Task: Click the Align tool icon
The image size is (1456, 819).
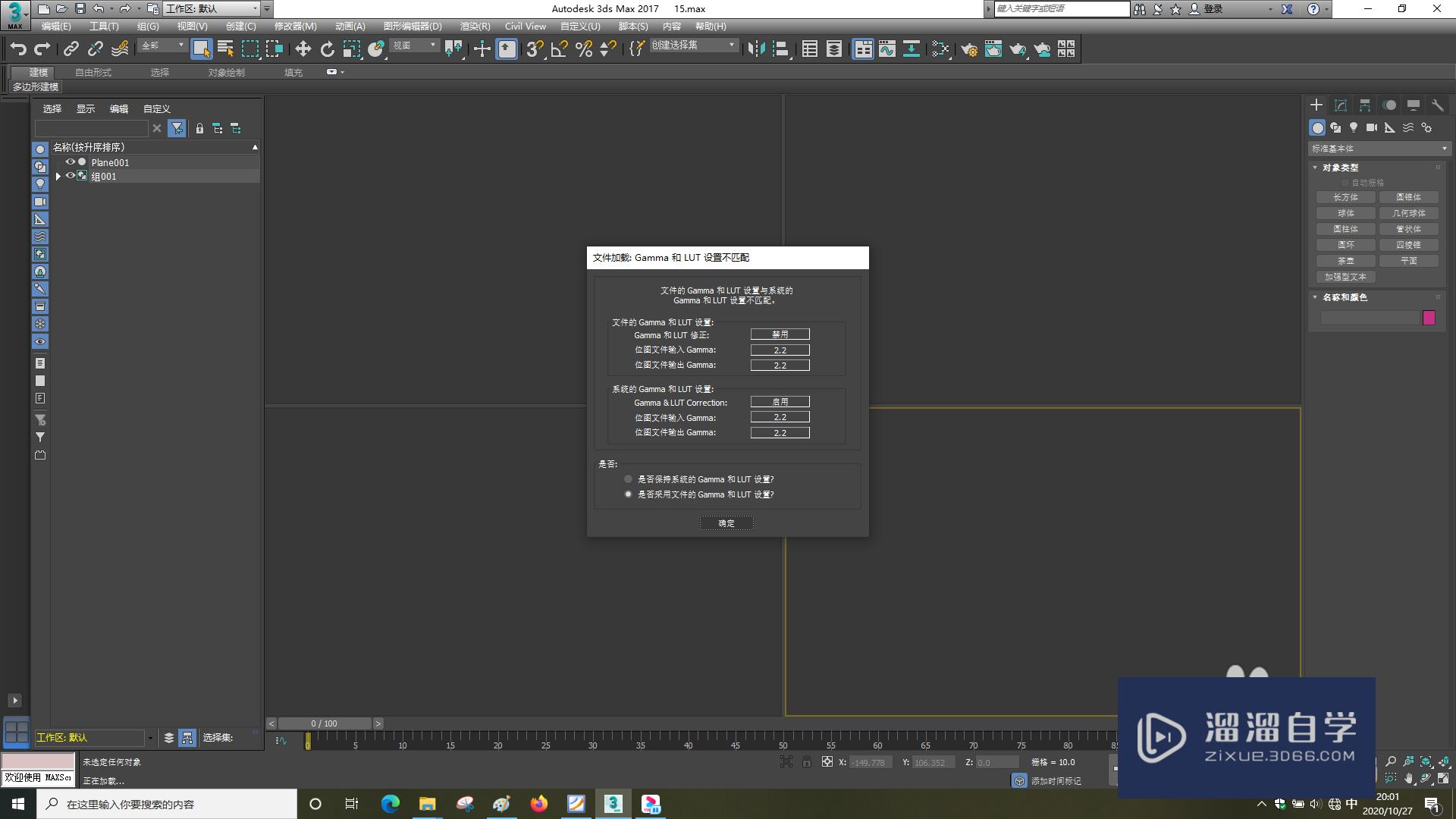Action: point(780,49)
